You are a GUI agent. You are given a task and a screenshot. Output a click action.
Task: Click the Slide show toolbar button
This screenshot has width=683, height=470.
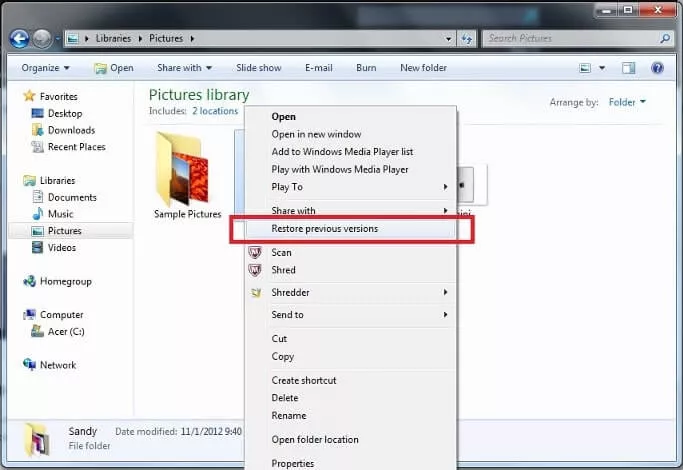tap(259, 68)
